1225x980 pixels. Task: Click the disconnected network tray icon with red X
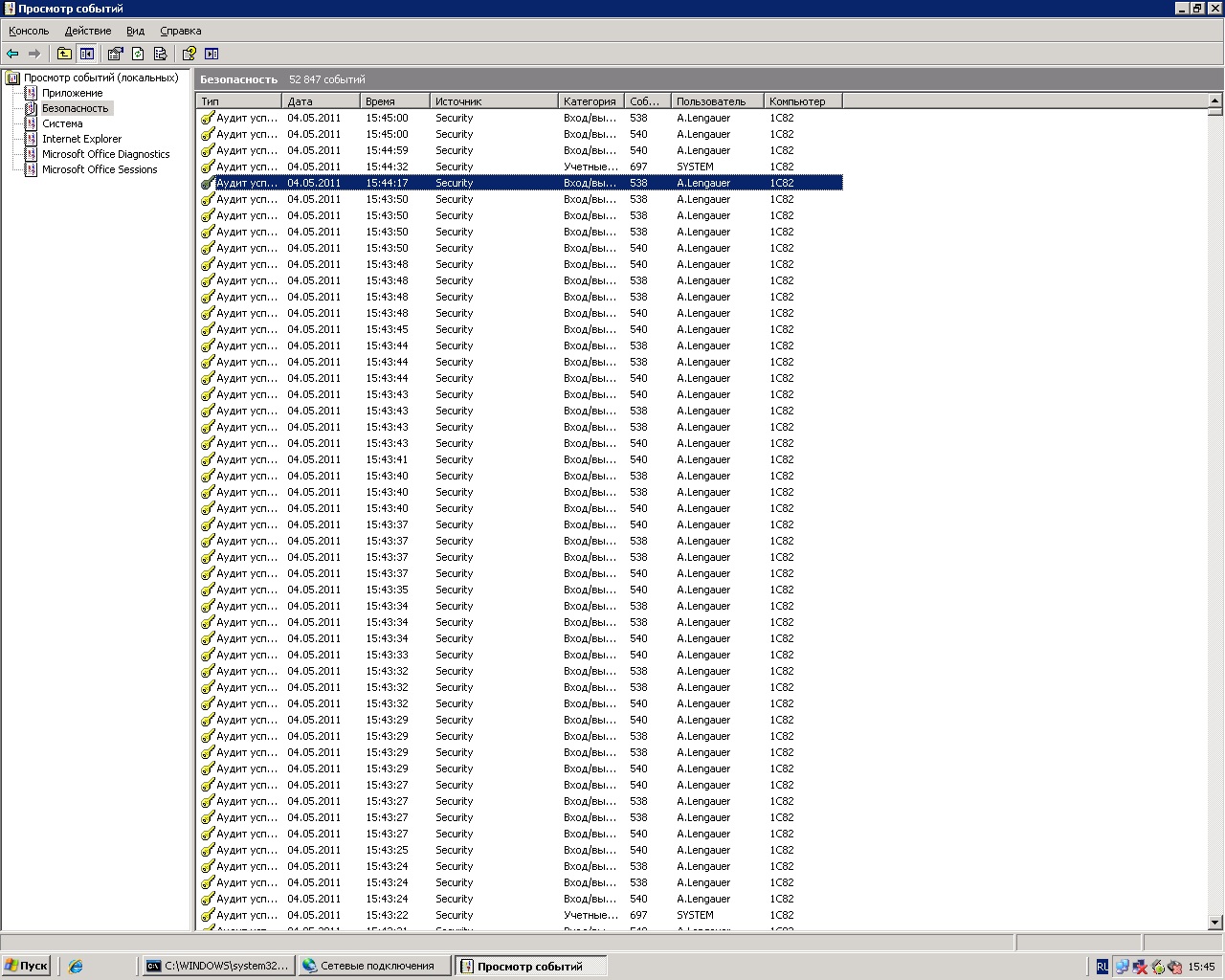coord(1140,967)
